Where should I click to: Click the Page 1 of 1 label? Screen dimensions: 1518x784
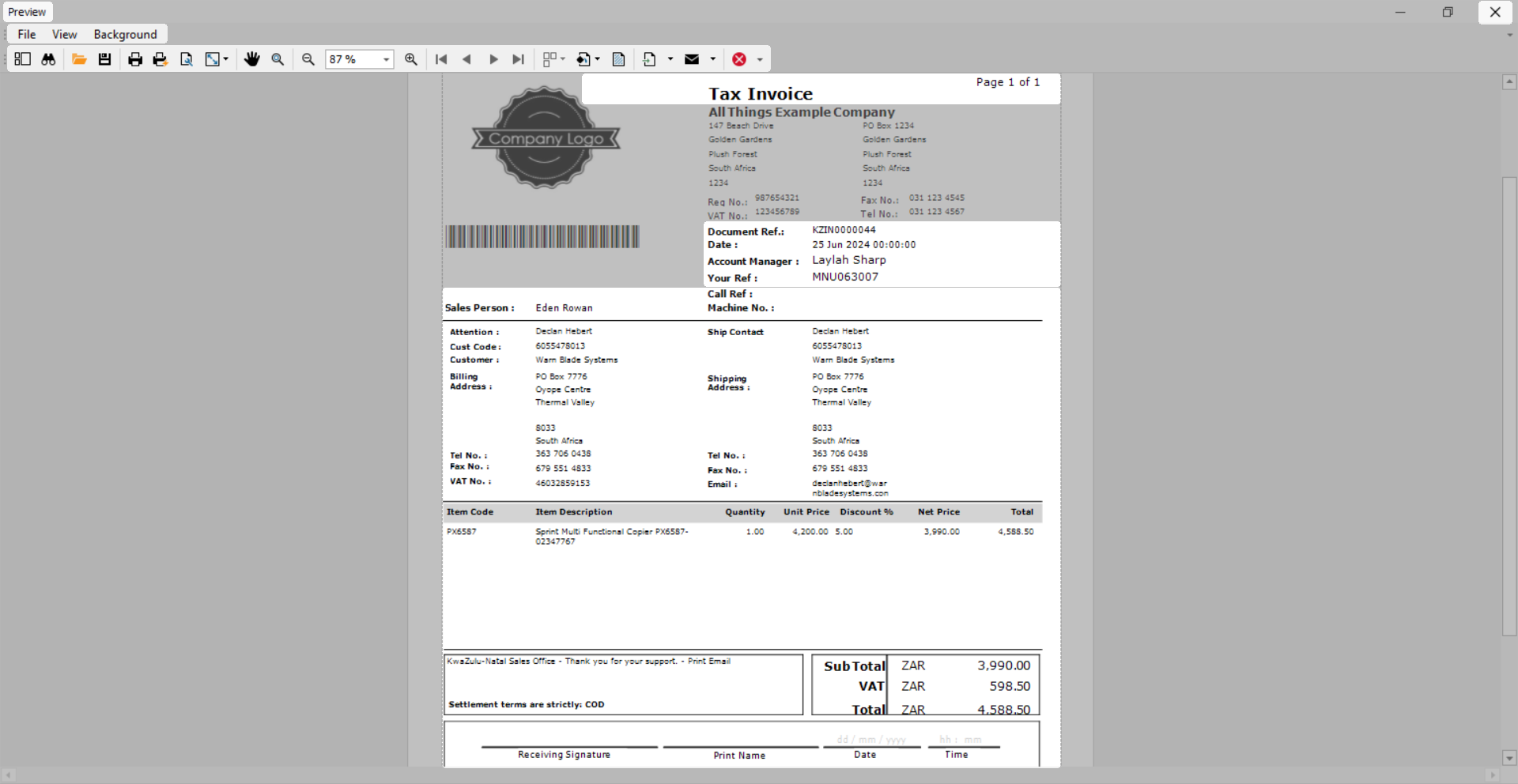pyautogui.click(x=1008, y=82)
